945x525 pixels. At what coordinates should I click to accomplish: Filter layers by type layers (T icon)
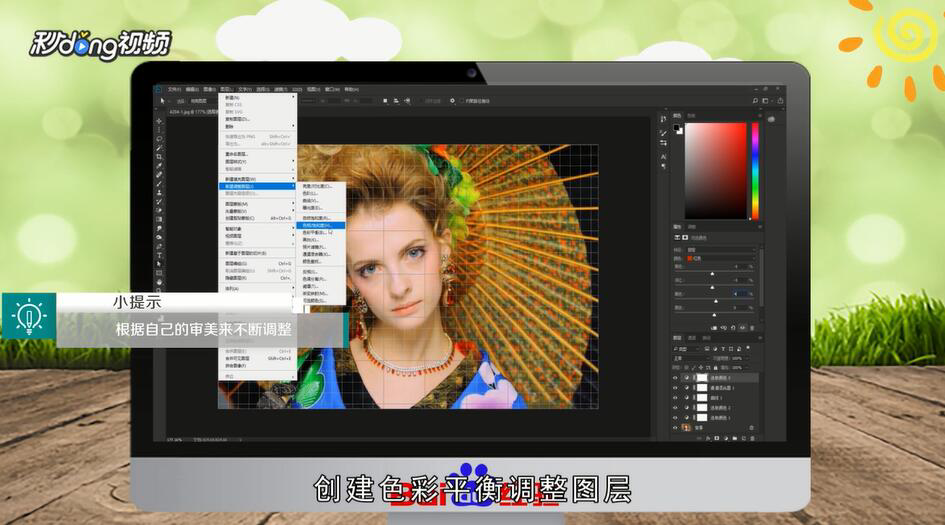pos(723,349)
